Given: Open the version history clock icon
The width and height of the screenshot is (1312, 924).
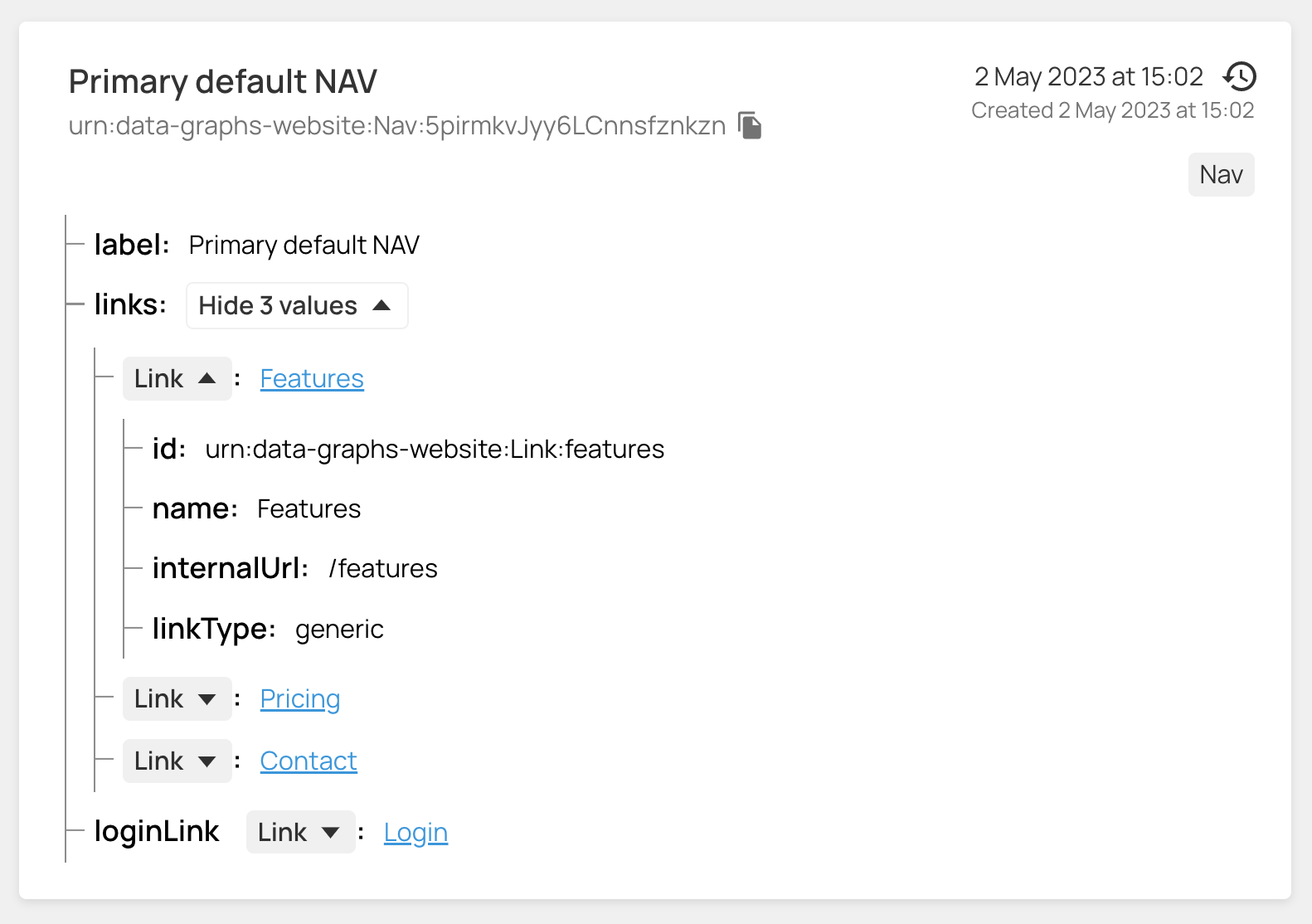Looking at the screenshot, I should coord(1239,76).
